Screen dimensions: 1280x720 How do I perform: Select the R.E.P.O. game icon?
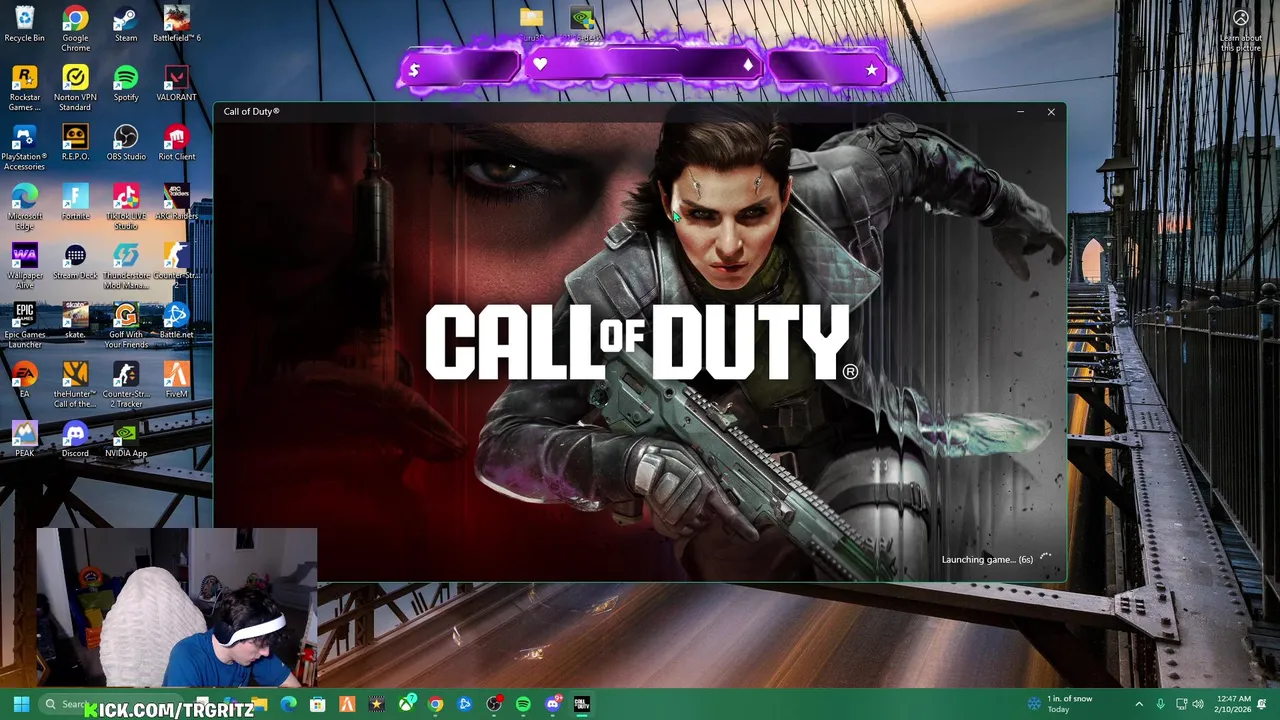click(75, 143)
